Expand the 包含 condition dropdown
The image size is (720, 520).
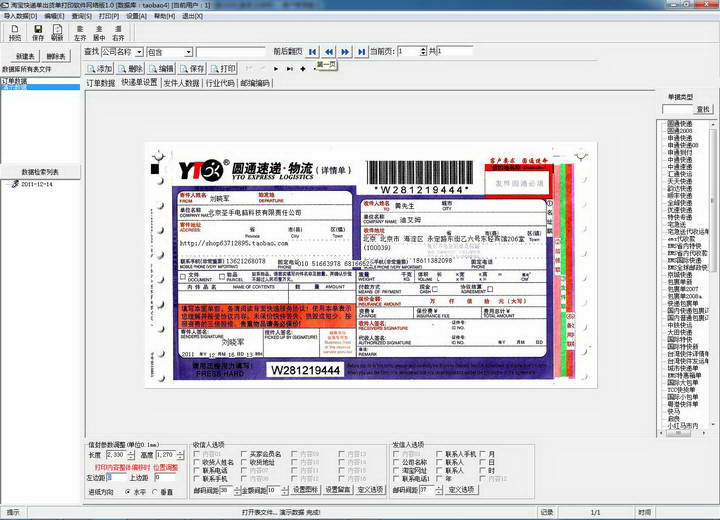(x=188, y=52)
